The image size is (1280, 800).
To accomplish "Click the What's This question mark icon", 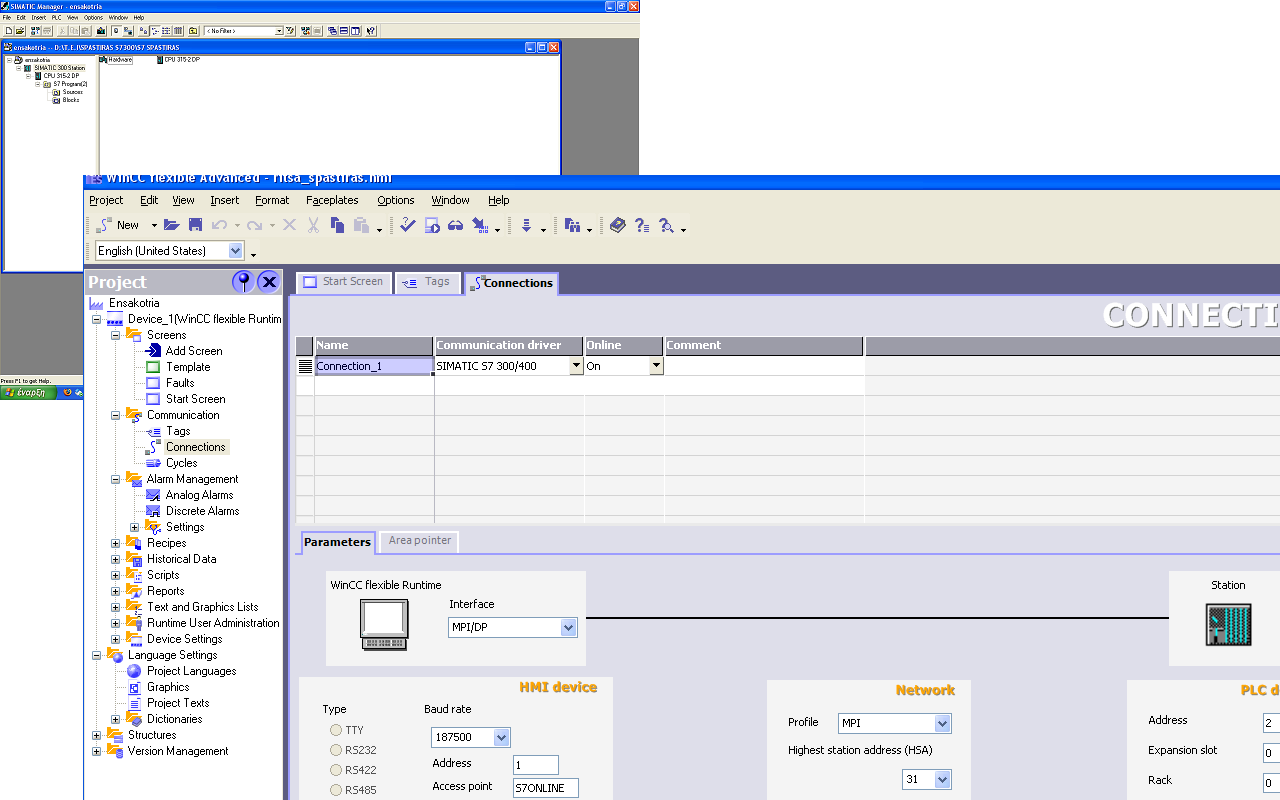I will tap(642, 225).
